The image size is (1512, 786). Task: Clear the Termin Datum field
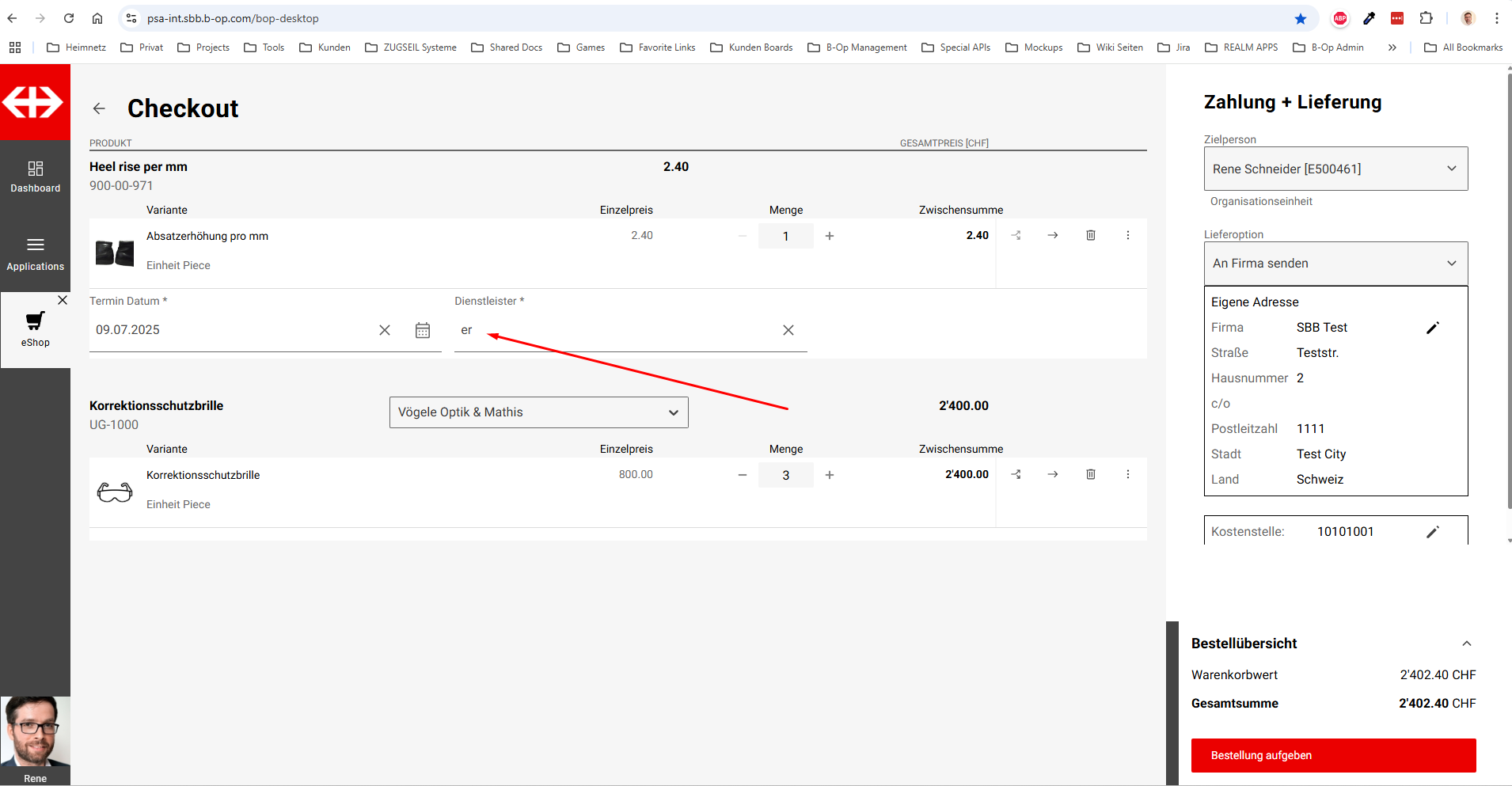(385, 330)
